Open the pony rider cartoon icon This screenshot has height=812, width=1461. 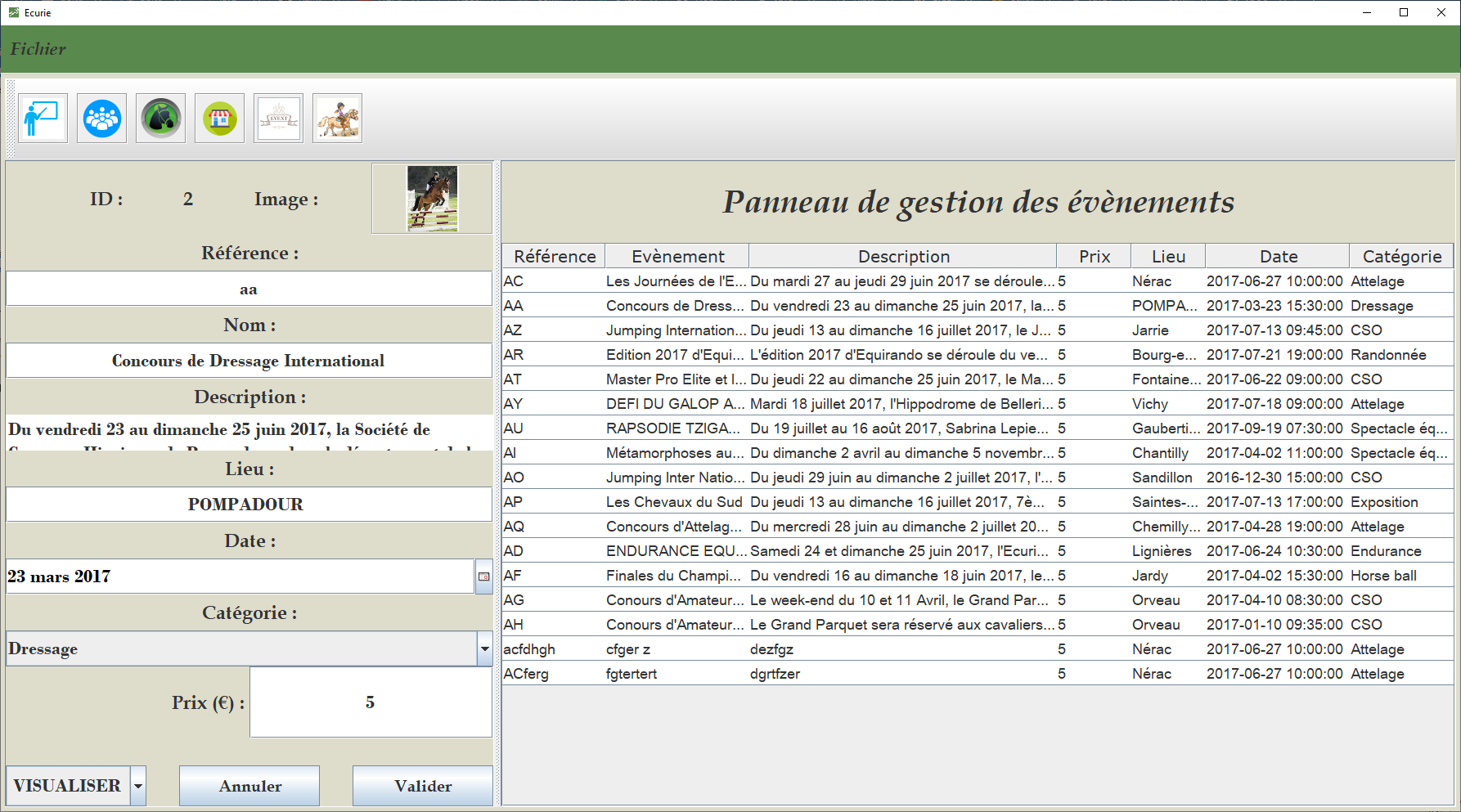tap(337, 119)
